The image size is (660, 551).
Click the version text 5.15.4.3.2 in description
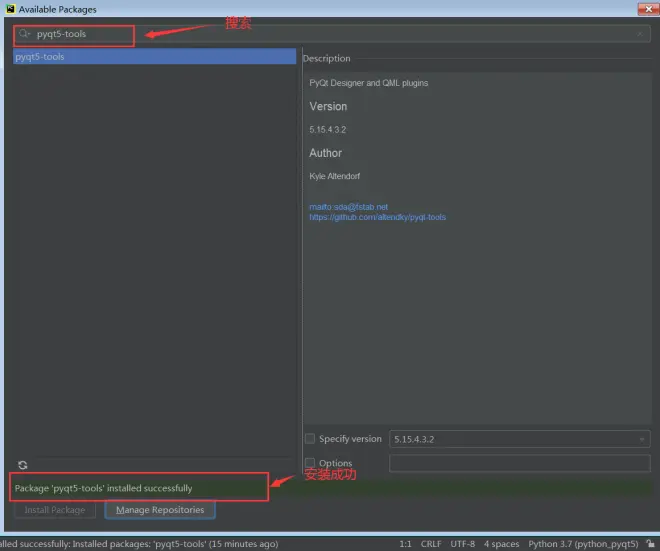pos(327,130)
